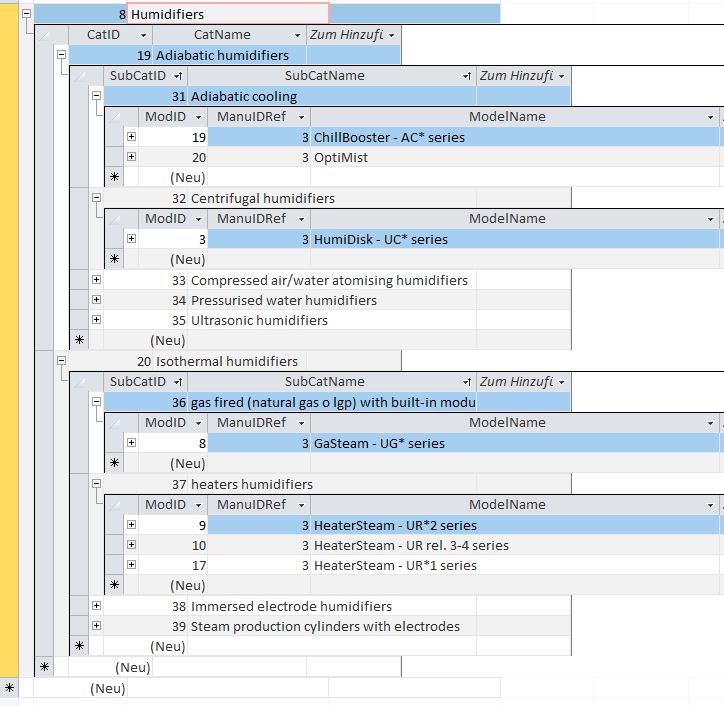Expand the GaSteam - UG* series row
The width and height of the screenshot is (724, 706).
(132, 443)
